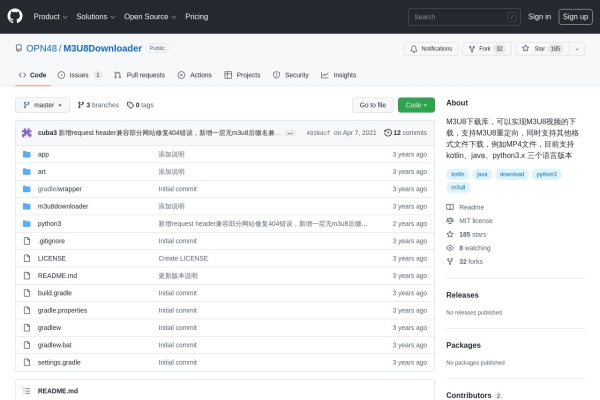Click the commit history clock icon

click(388, 132)
